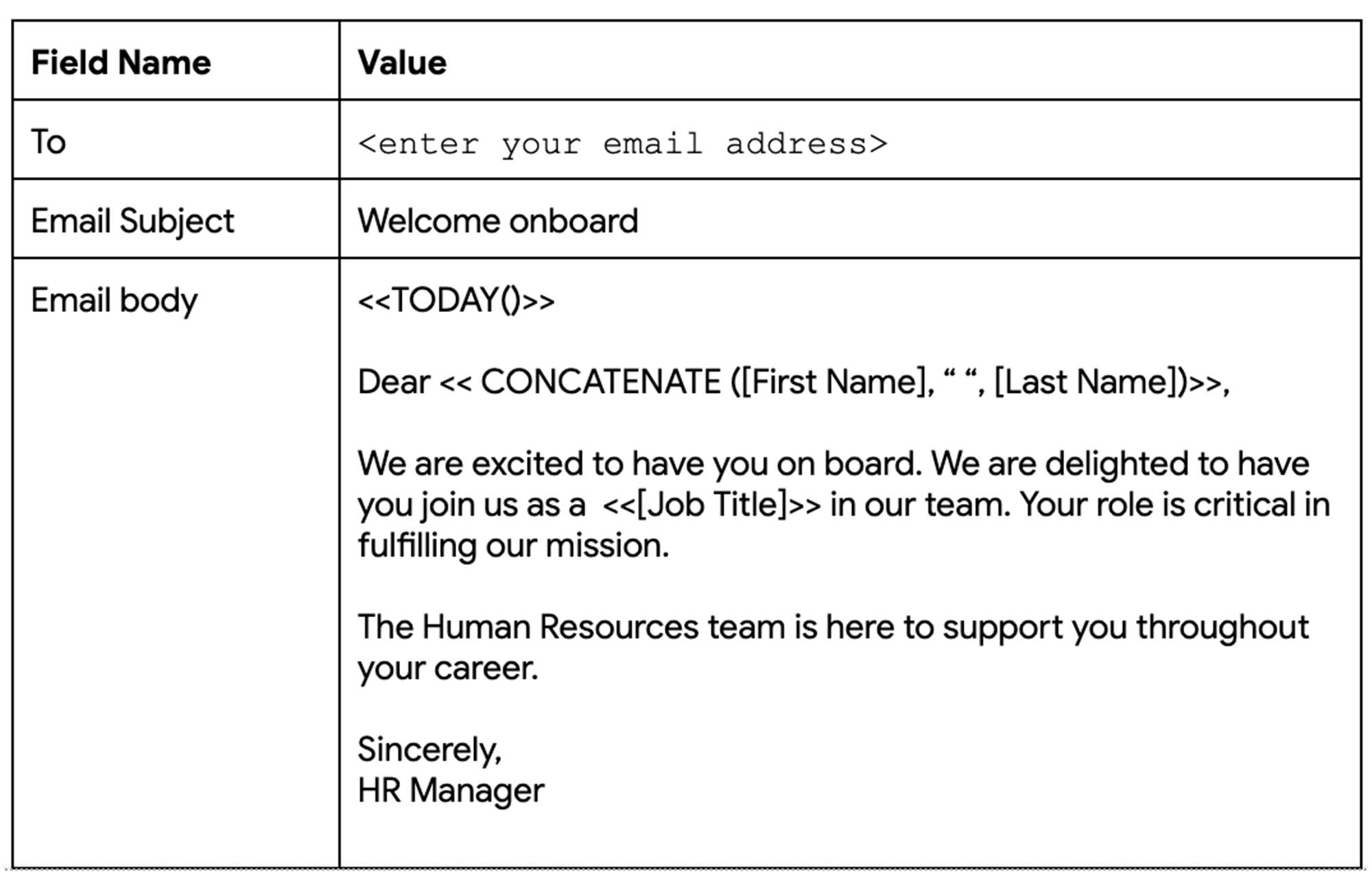Click the <<TODAY()>> formula text
Viewport: 1372px width, 888px height.
pyautogui.click(x=456, y=300)
